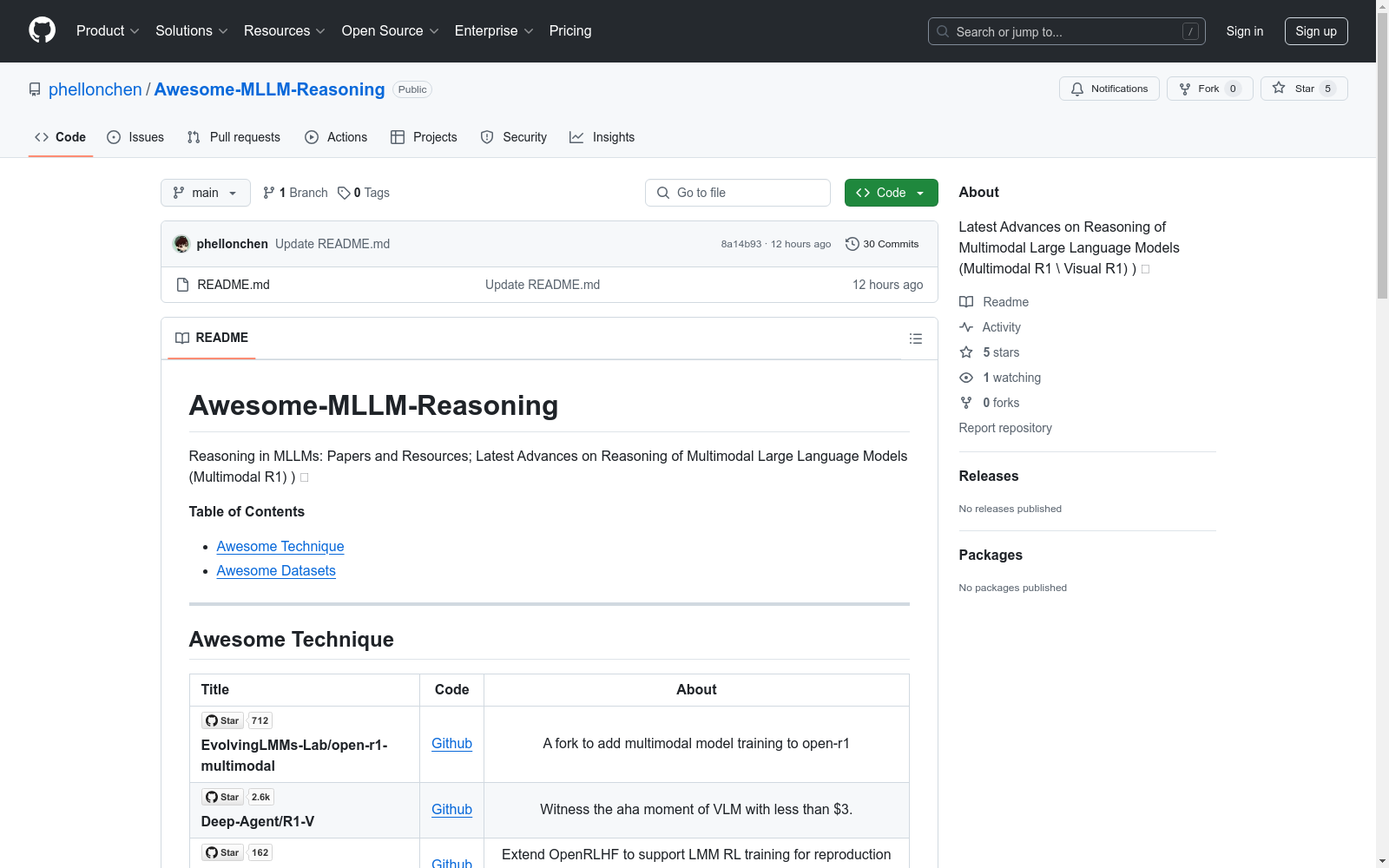This screenshot has height=868, width=1389.
Task: Click the README.md file icon
Action: pyautogui.click(x=182, y=285)
